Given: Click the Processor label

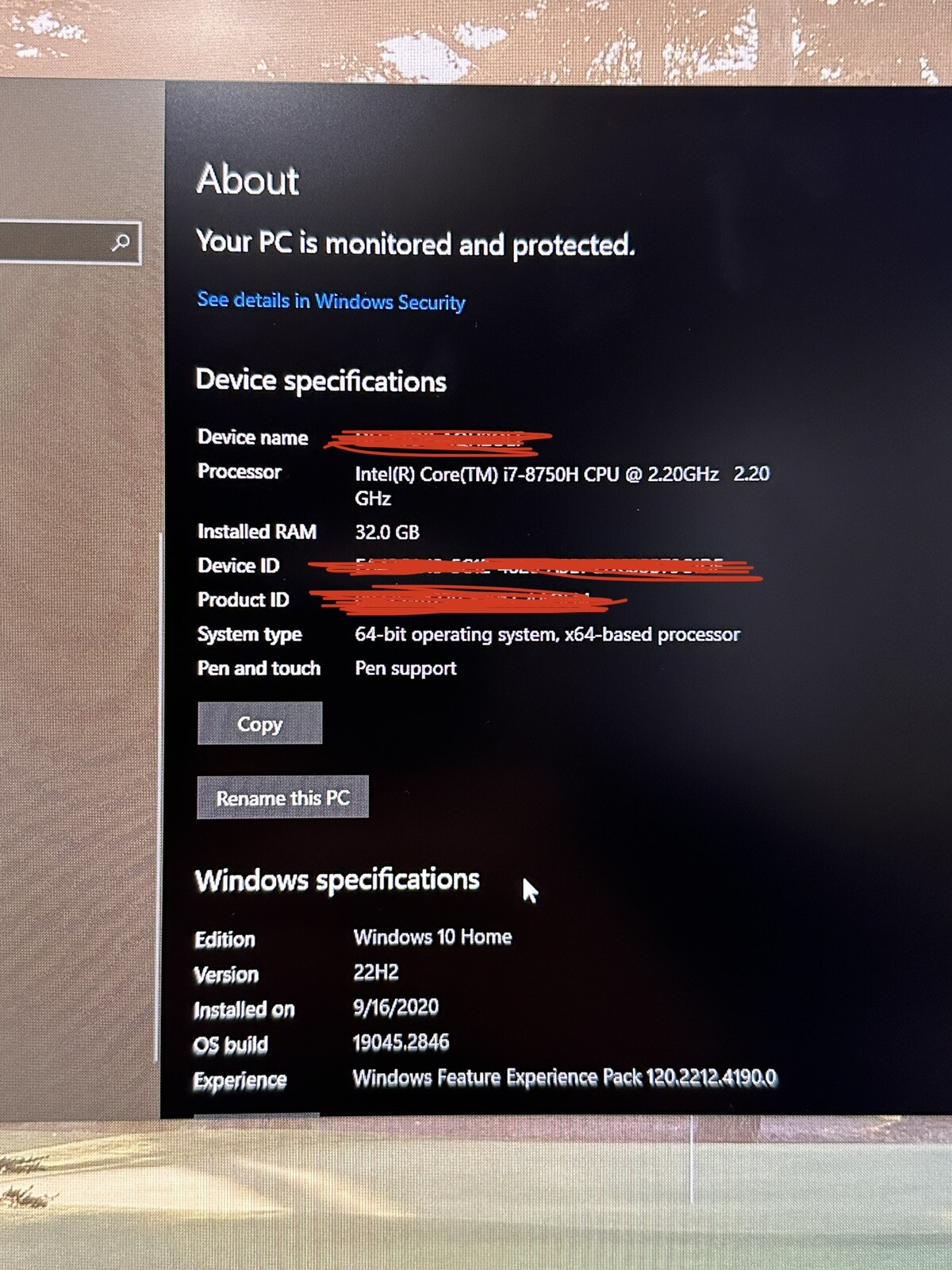Looking at the screenshot, I should 240,471.
